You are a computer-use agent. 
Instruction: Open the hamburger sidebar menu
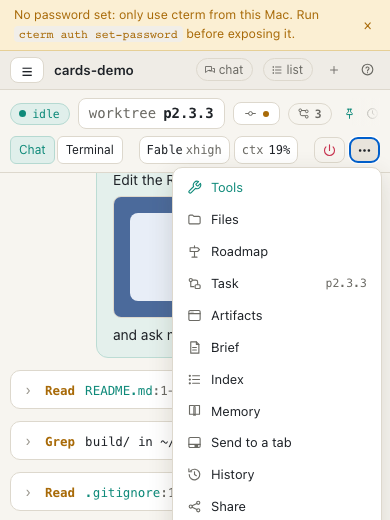[27, 70]
